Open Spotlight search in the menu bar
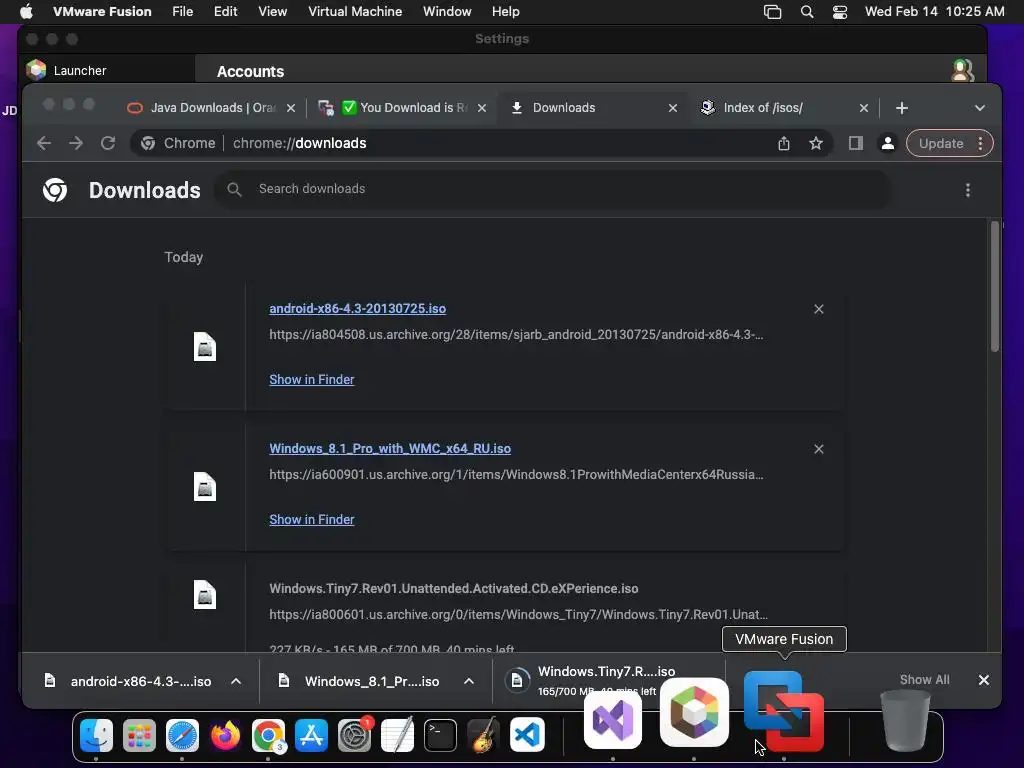Screen dimensions: 1024x768 click(x=807, y=12)
